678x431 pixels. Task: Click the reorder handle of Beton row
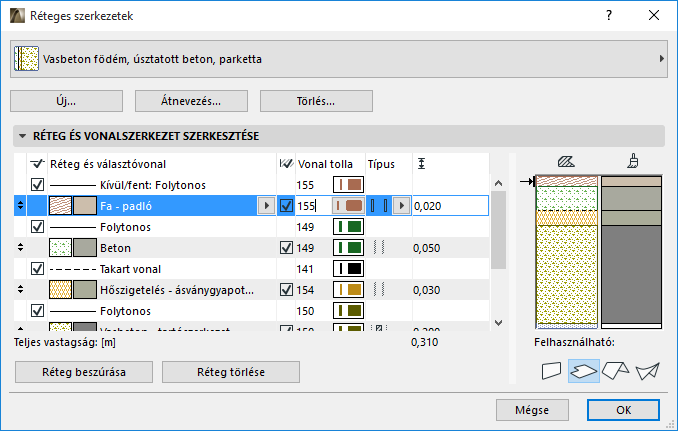(20, 248)
